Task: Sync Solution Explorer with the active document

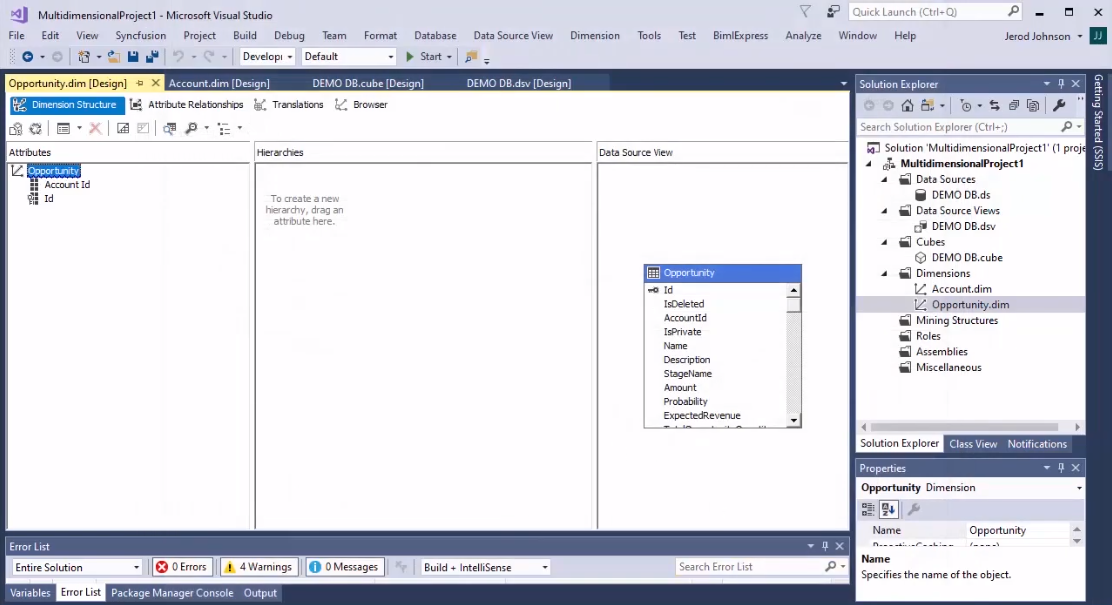Action: [x=993, y=104]
